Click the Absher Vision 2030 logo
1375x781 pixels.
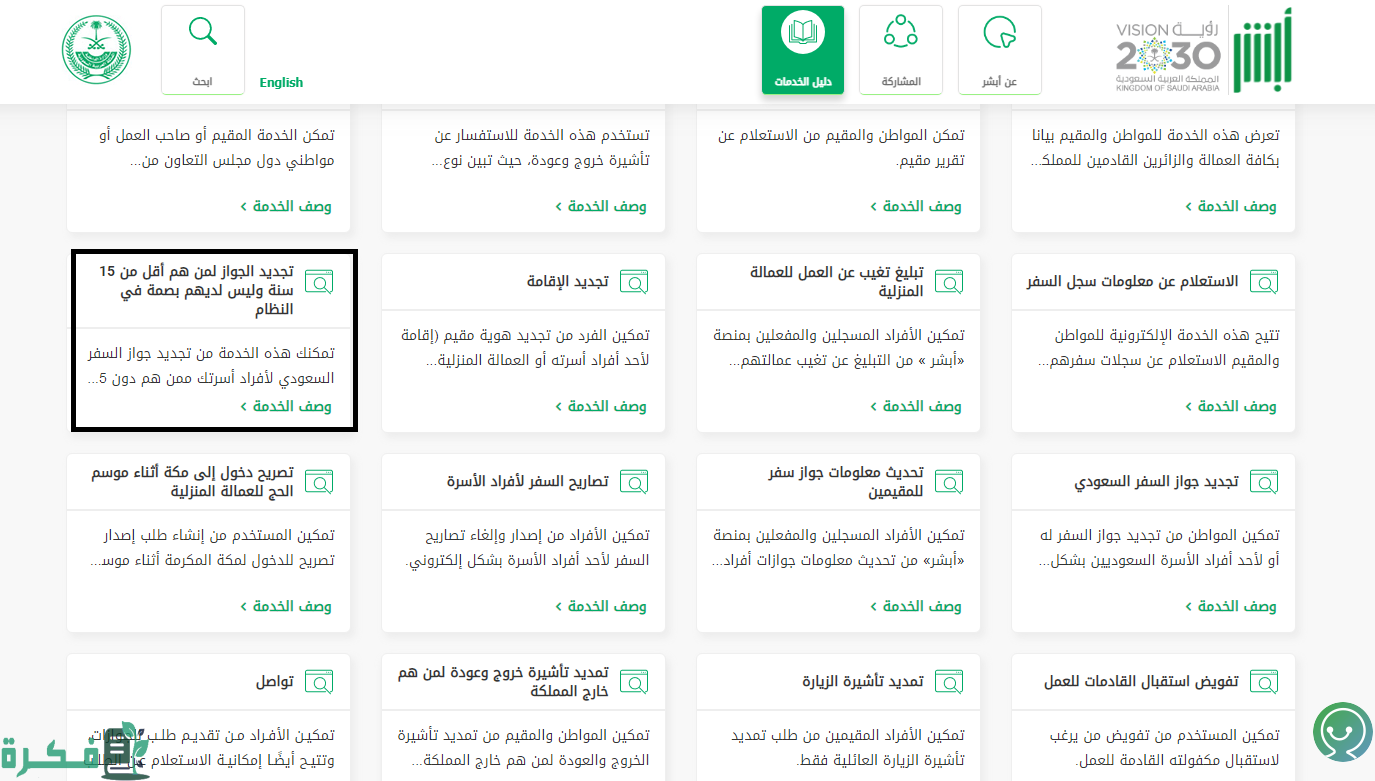pos(1203,52)
